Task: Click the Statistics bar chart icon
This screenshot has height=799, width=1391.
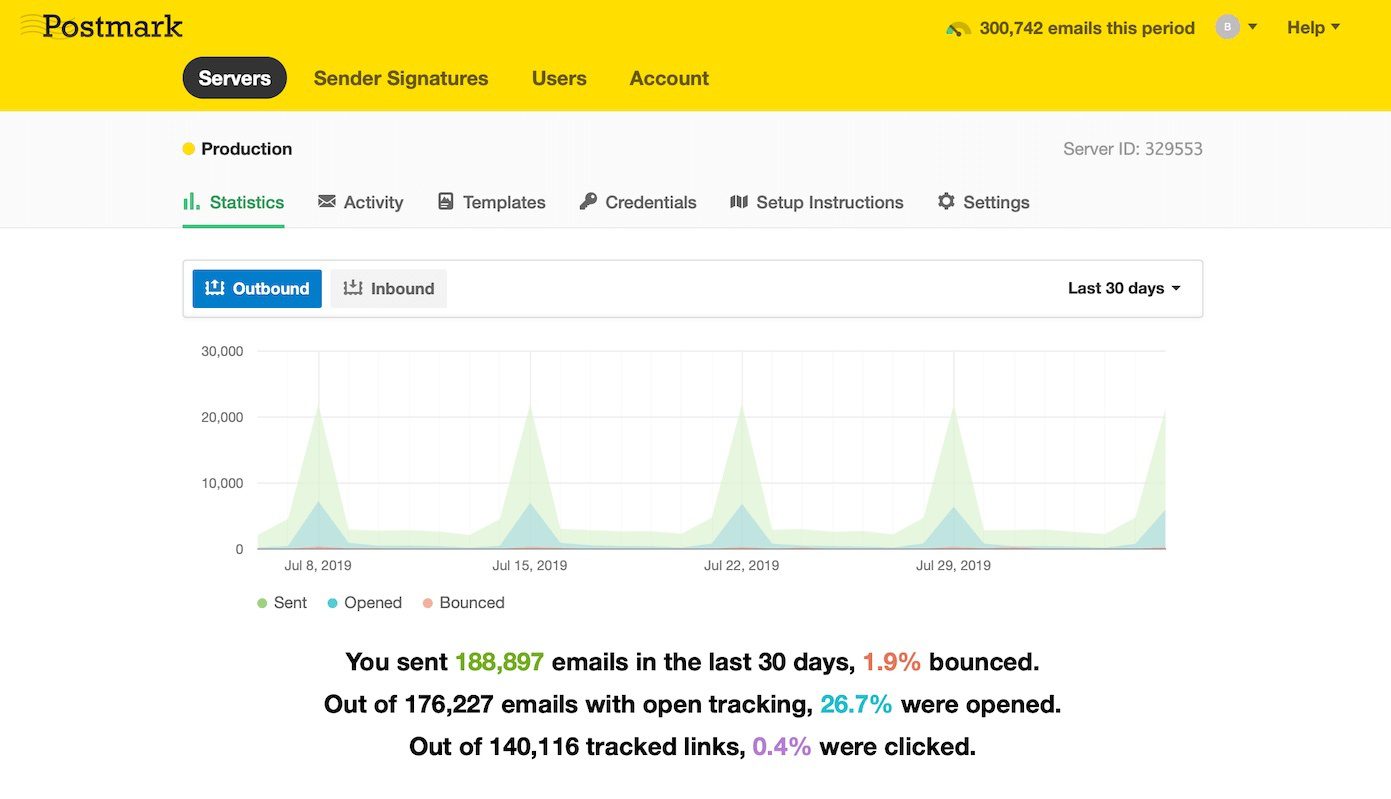Action: tap(191, 202)
